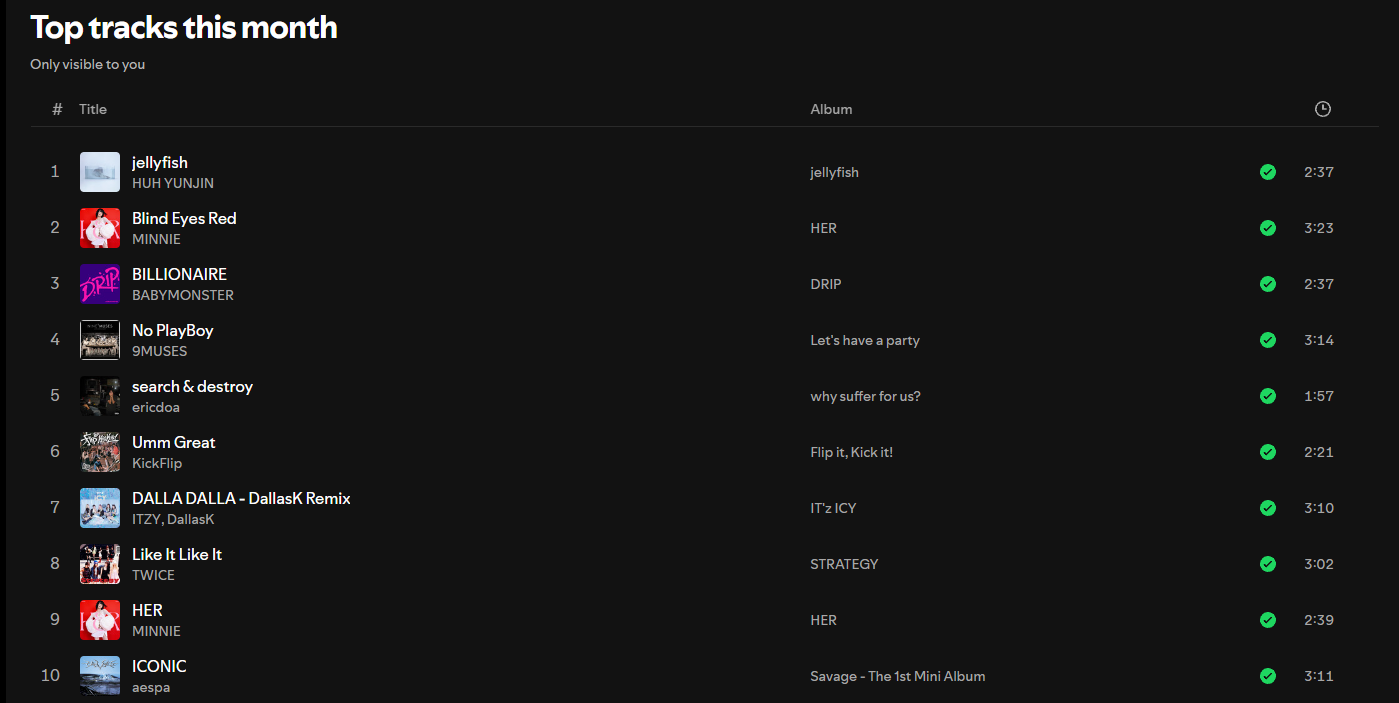The height and width of the screenshot is (703, 1399).
Task: Toggle the saved checkmark for jellyfish
Action: point(1267,172)
